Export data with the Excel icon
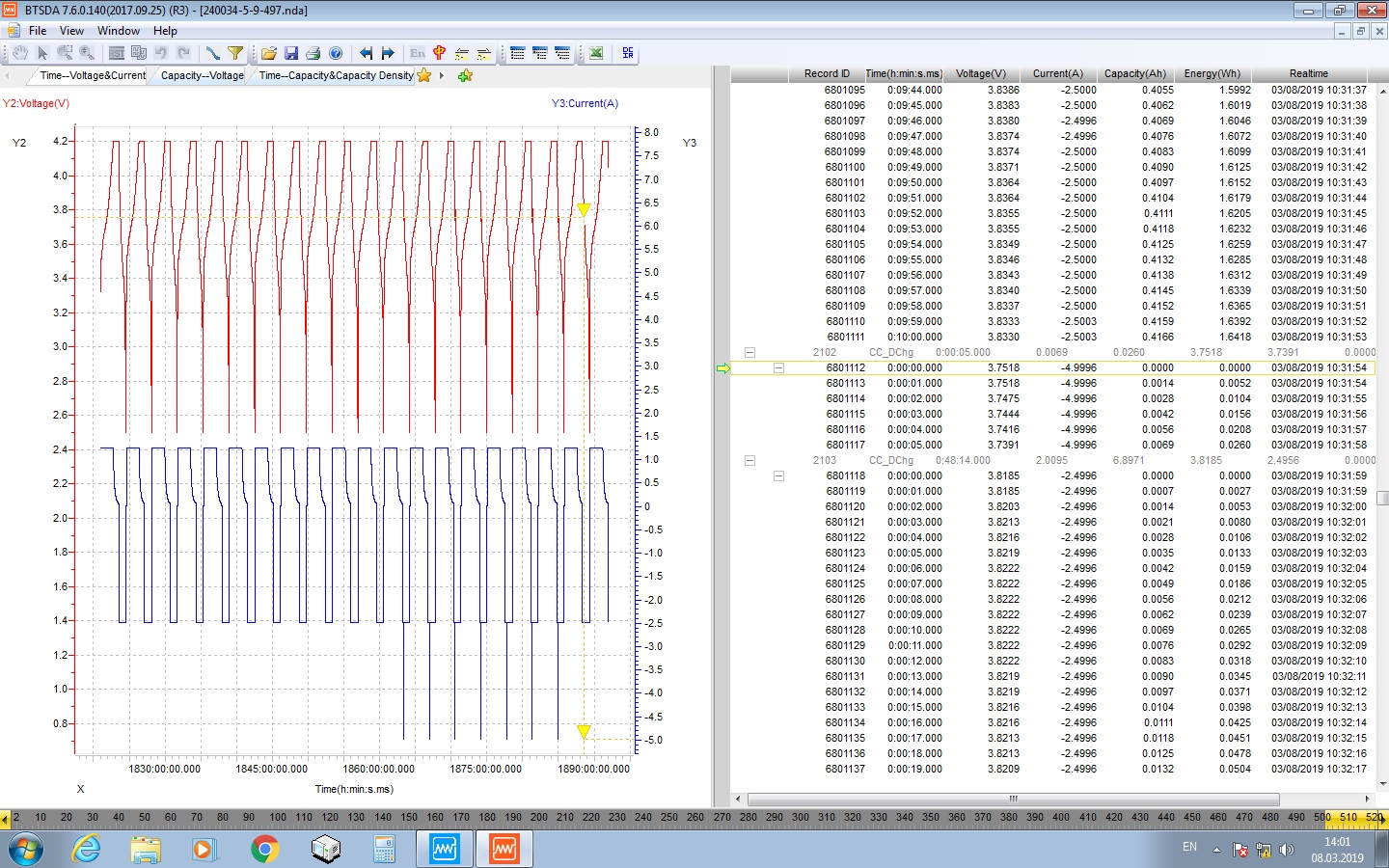 [x=596, y=53]
